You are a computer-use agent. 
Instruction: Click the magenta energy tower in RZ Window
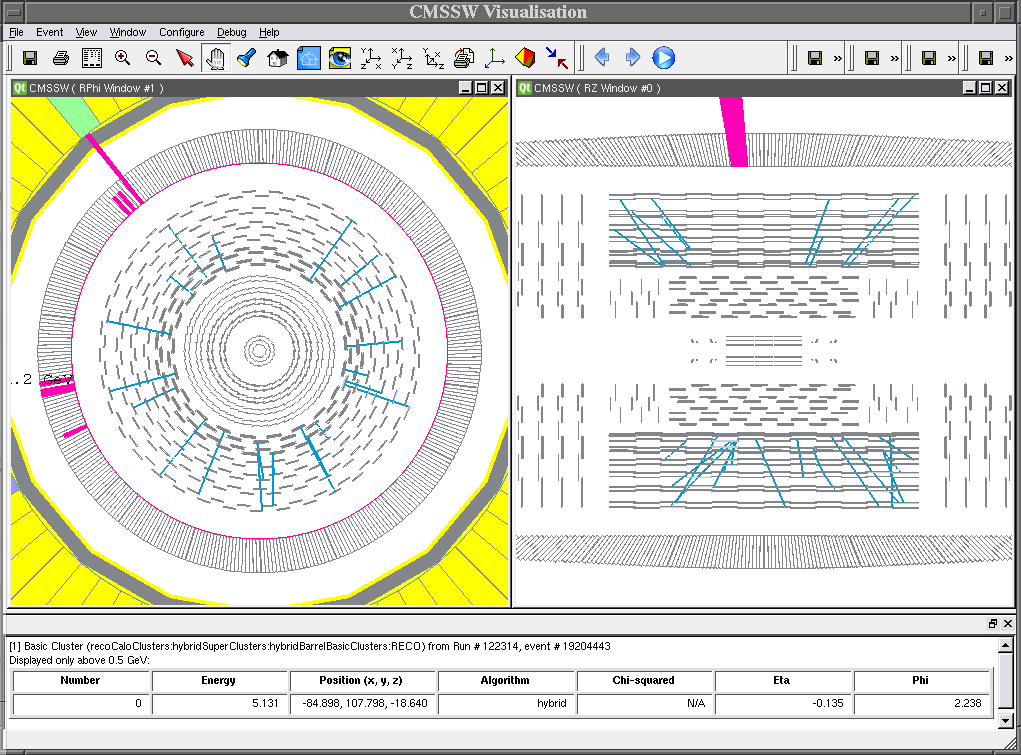[x=734, y=132]
